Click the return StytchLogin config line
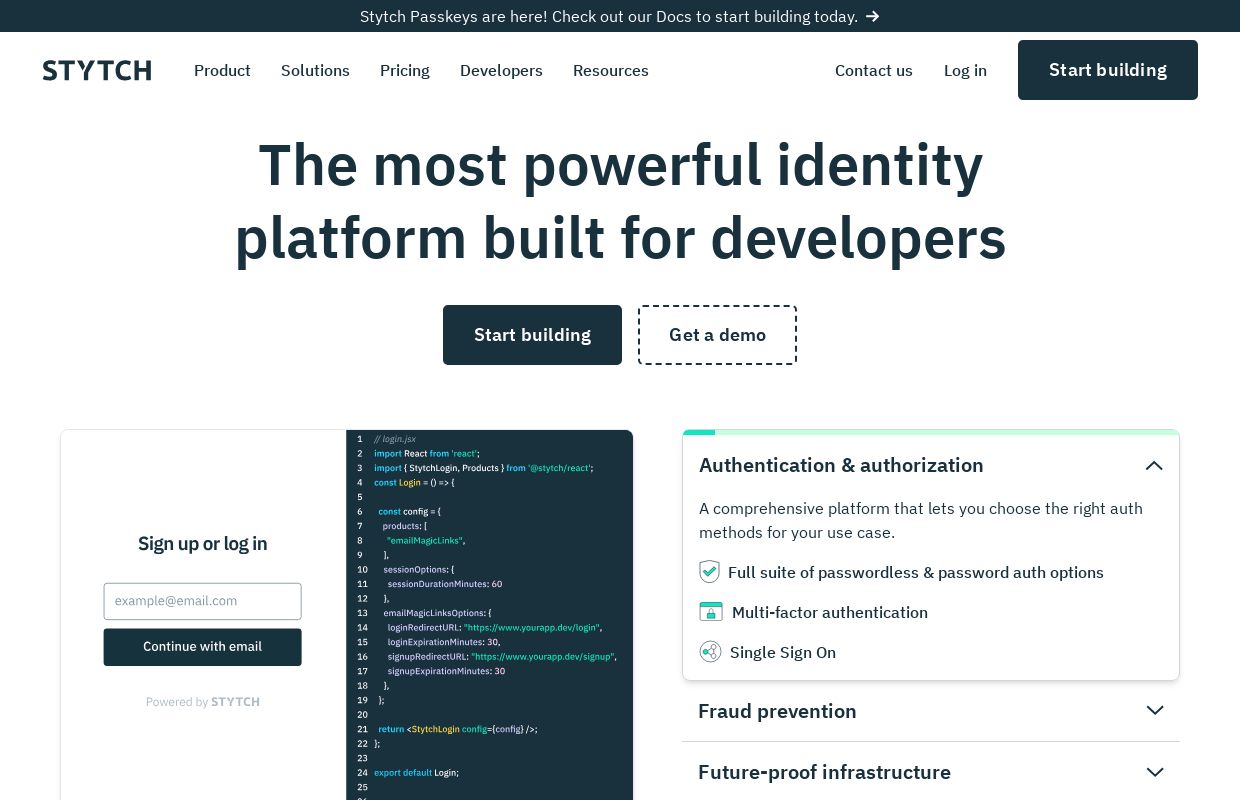The width and height of the screenshot is (1240, 800). (458, 729)
